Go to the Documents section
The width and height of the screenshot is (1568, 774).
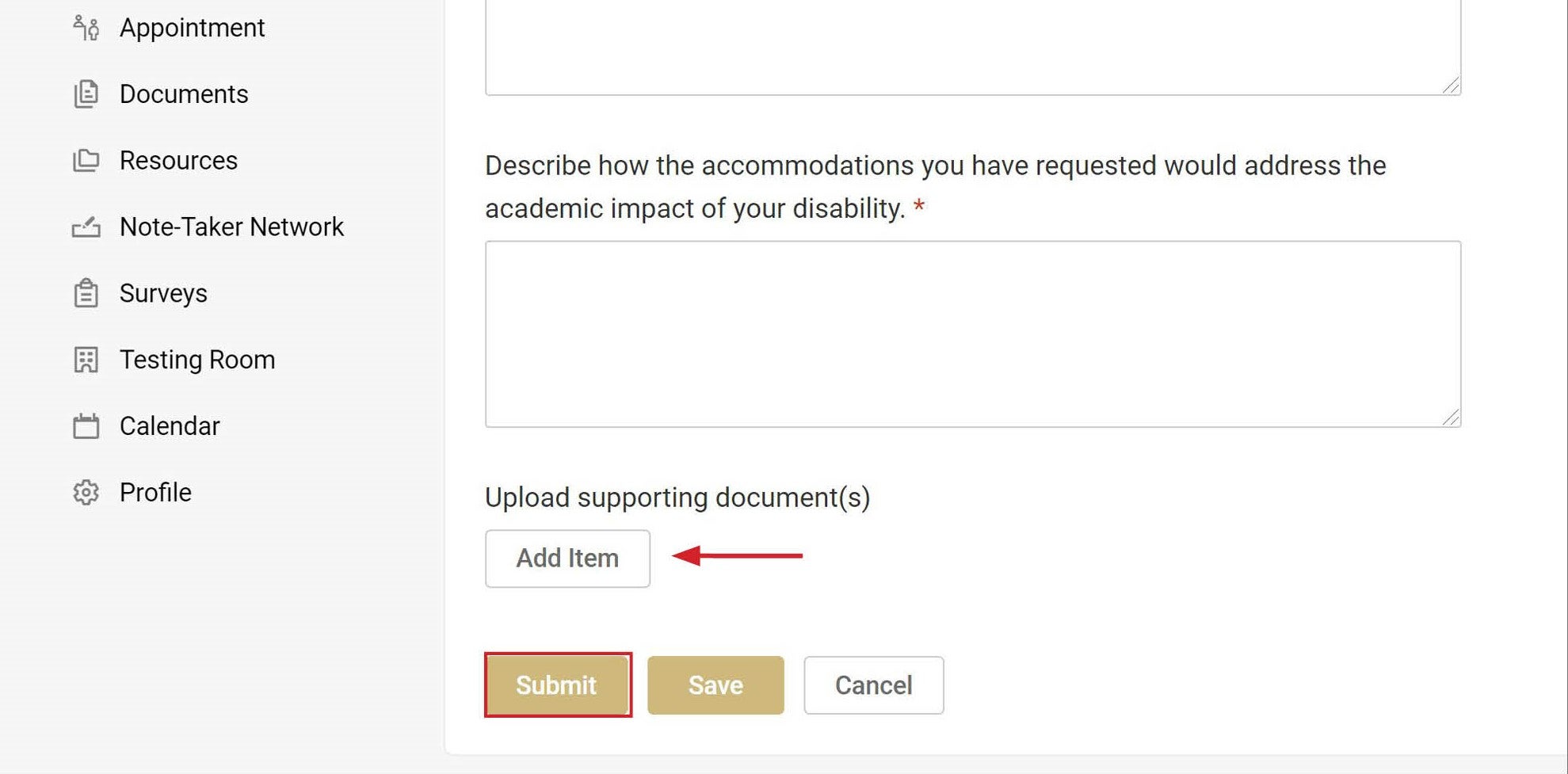pos(184,94)
